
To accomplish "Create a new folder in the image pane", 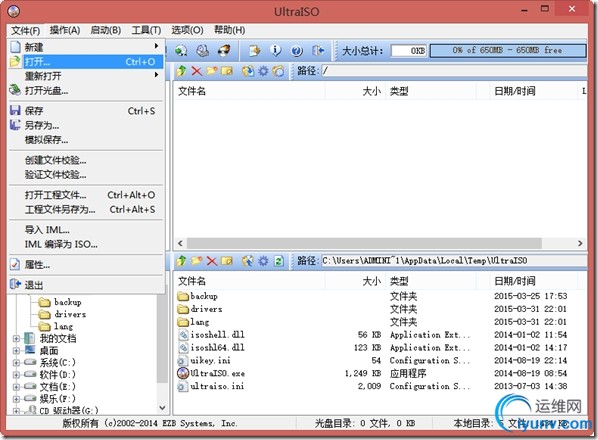I will 212,71.
